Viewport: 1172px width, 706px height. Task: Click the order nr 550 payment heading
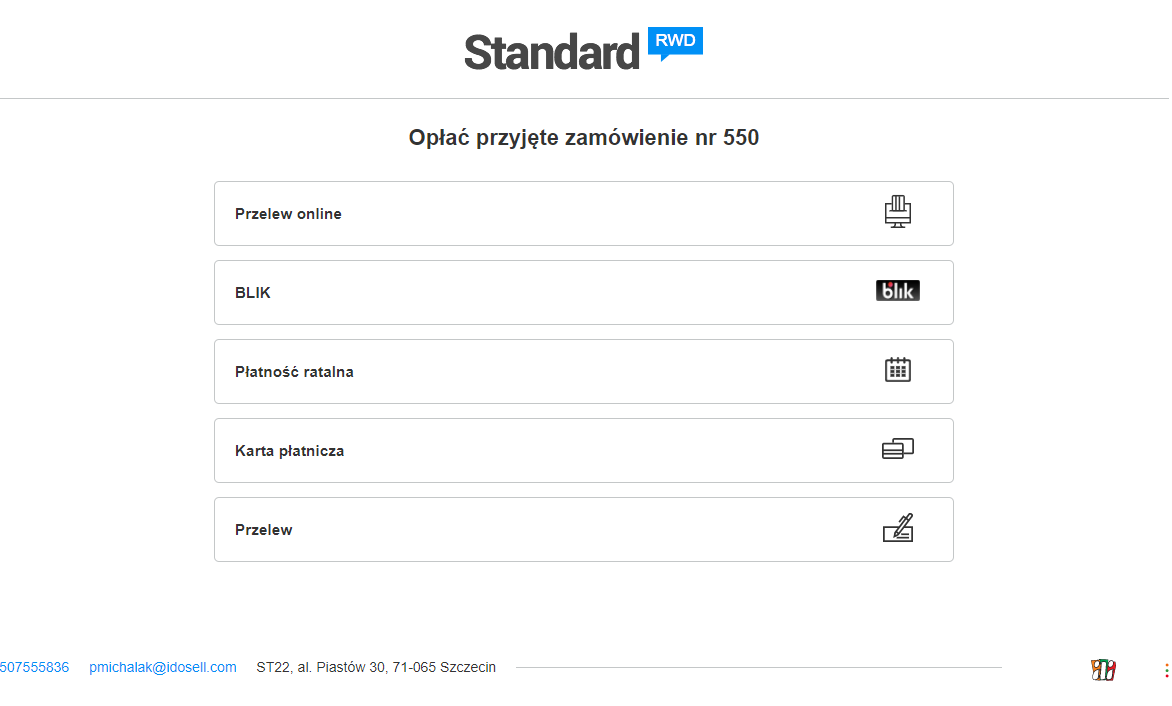pos(584,138)
